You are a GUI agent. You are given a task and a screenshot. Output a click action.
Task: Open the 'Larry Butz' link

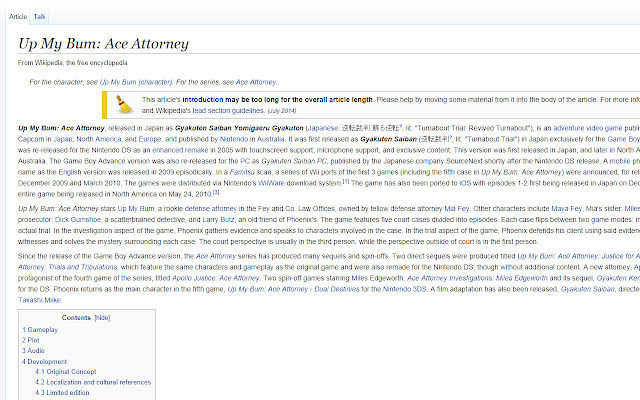pos(219,220)
